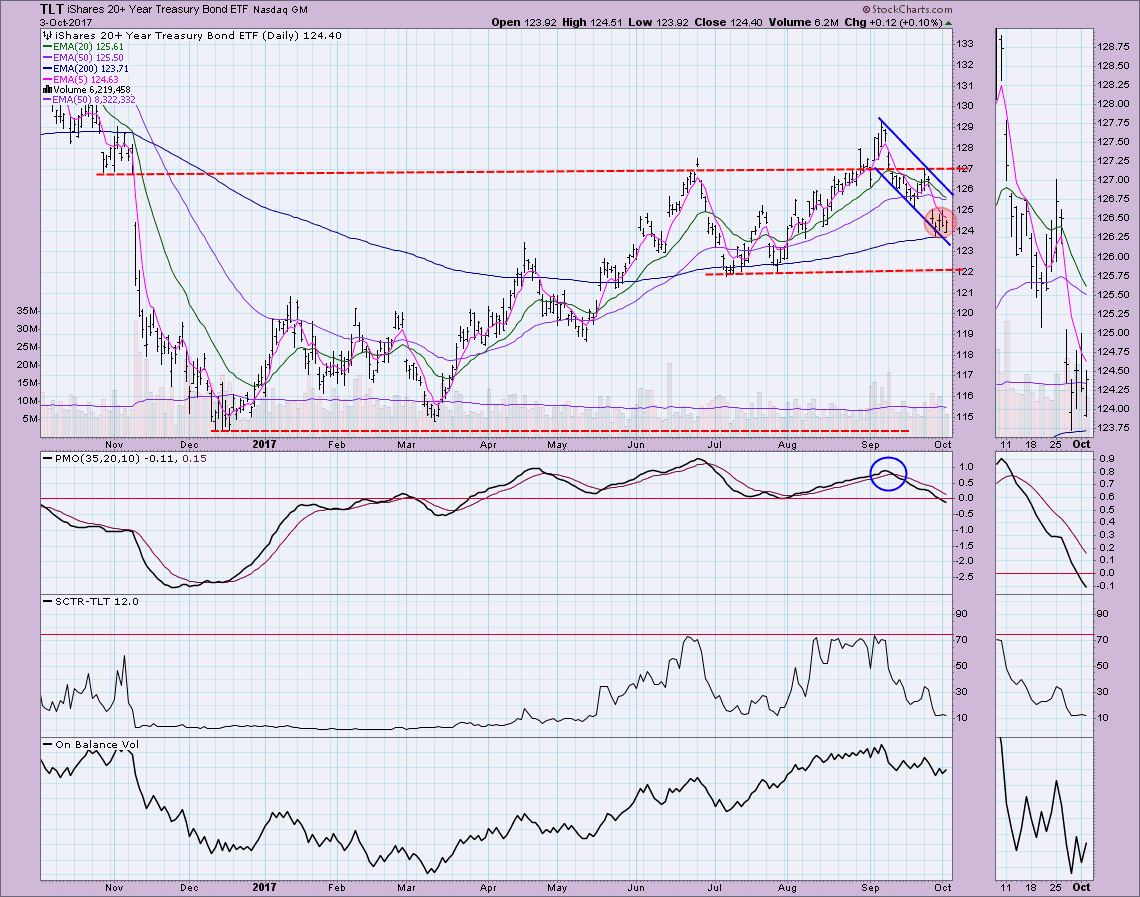Click the Oct label in the zoomed OBV thumbnail
This screenshot has height=897, width=1140.
pyautogui.click(x=1082, y=887)
